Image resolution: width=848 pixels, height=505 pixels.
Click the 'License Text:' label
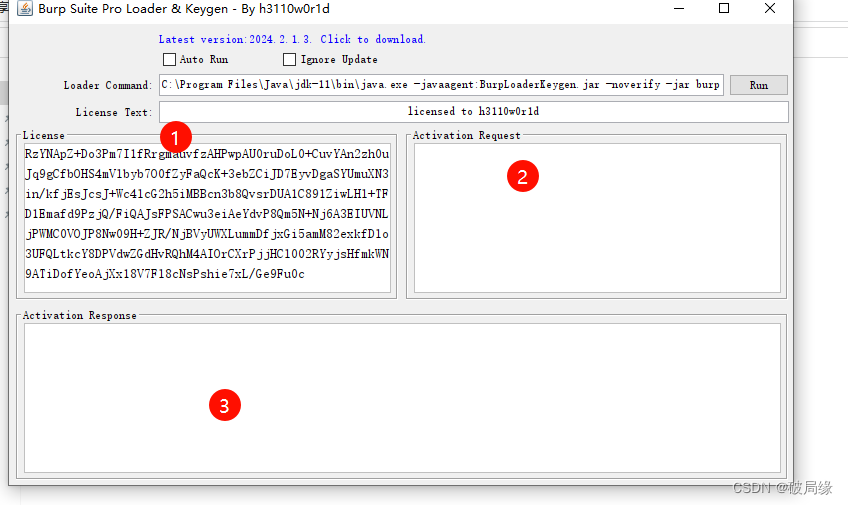tap(114, 112)
